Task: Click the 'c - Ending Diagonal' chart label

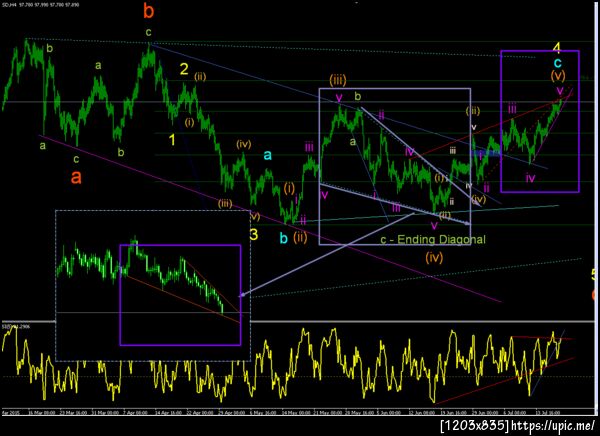Action: coord(433,240)
